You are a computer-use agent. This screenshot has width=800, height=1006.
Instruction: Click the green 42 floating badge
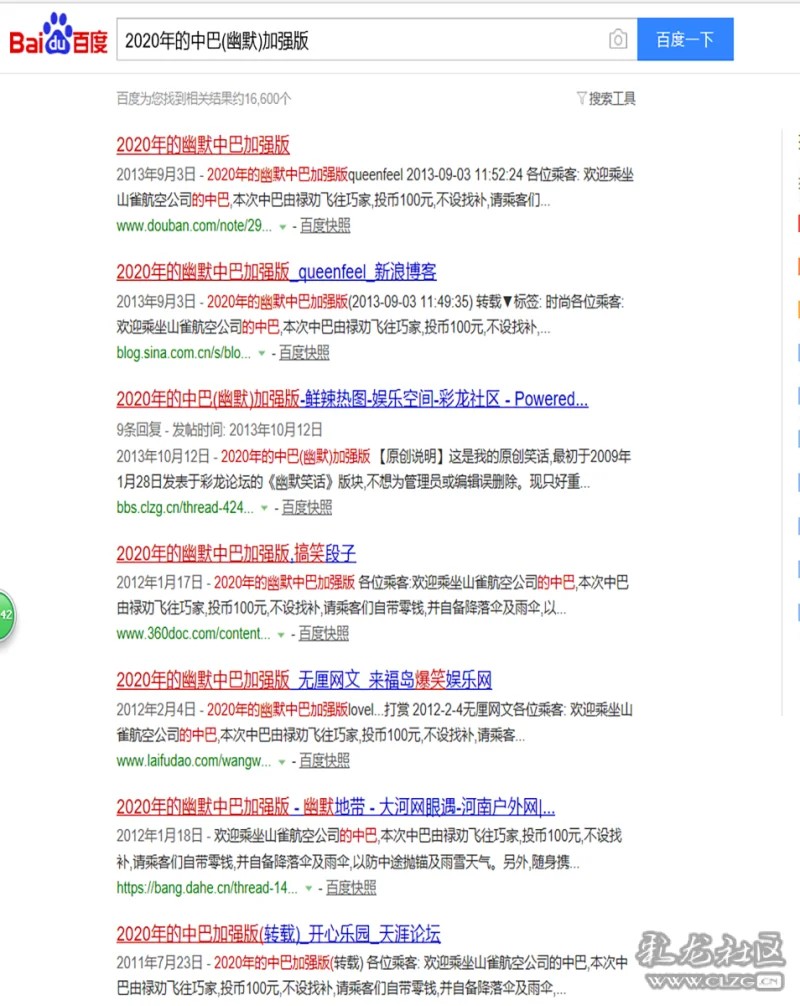pos(6,615)
